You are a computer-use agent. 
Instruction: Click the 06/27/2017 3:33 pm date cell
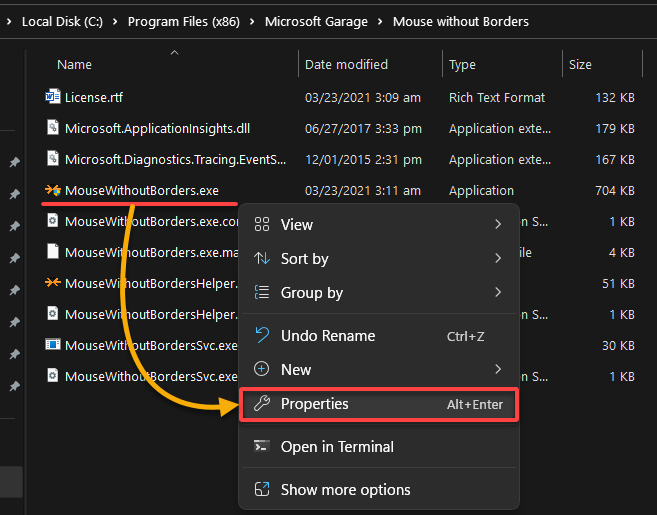click(363, 128)
